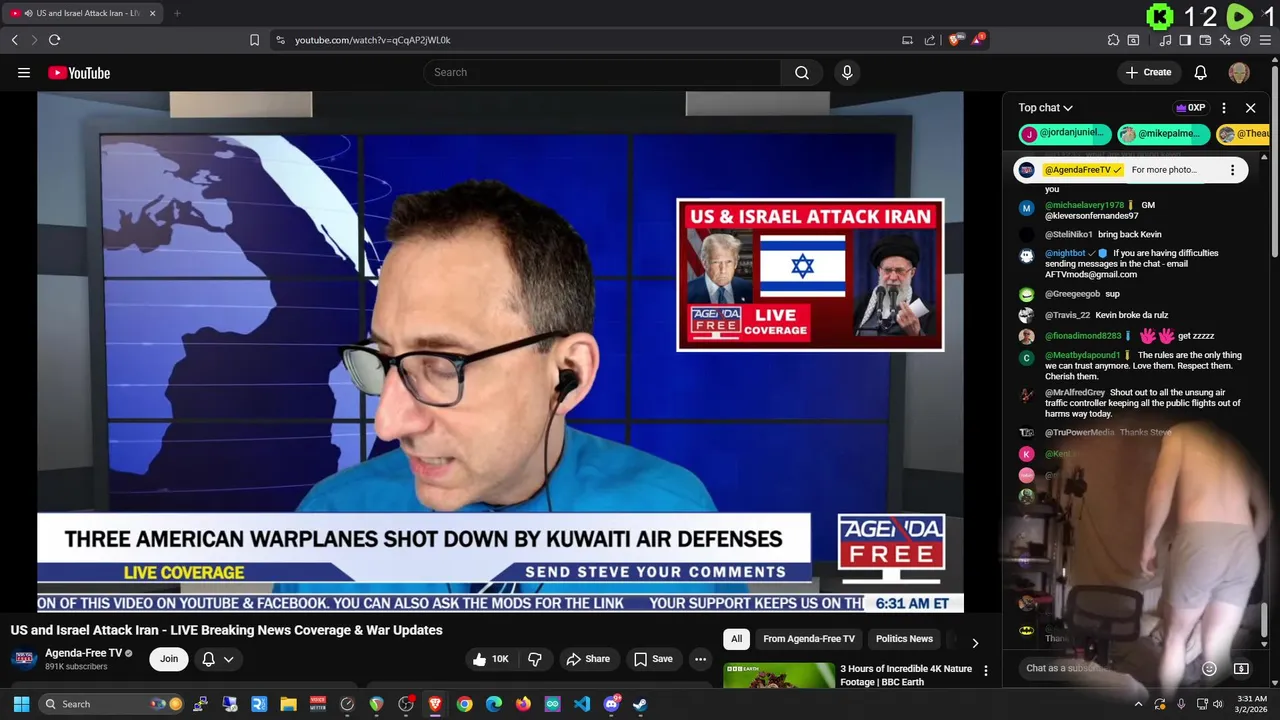Open pinned @AgendaFreeTV chat message
Screen dimensions: 1280x720
(1131, 170)
